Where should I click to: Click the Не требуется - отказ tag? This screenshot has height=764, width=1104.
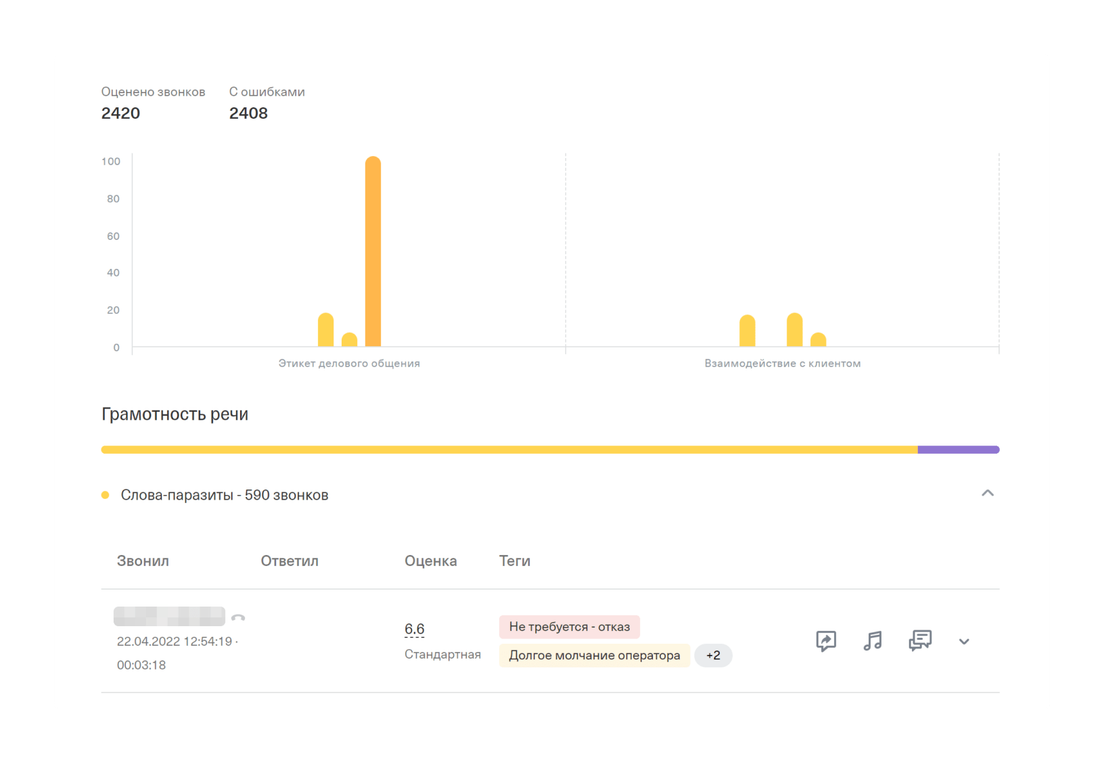569,627
